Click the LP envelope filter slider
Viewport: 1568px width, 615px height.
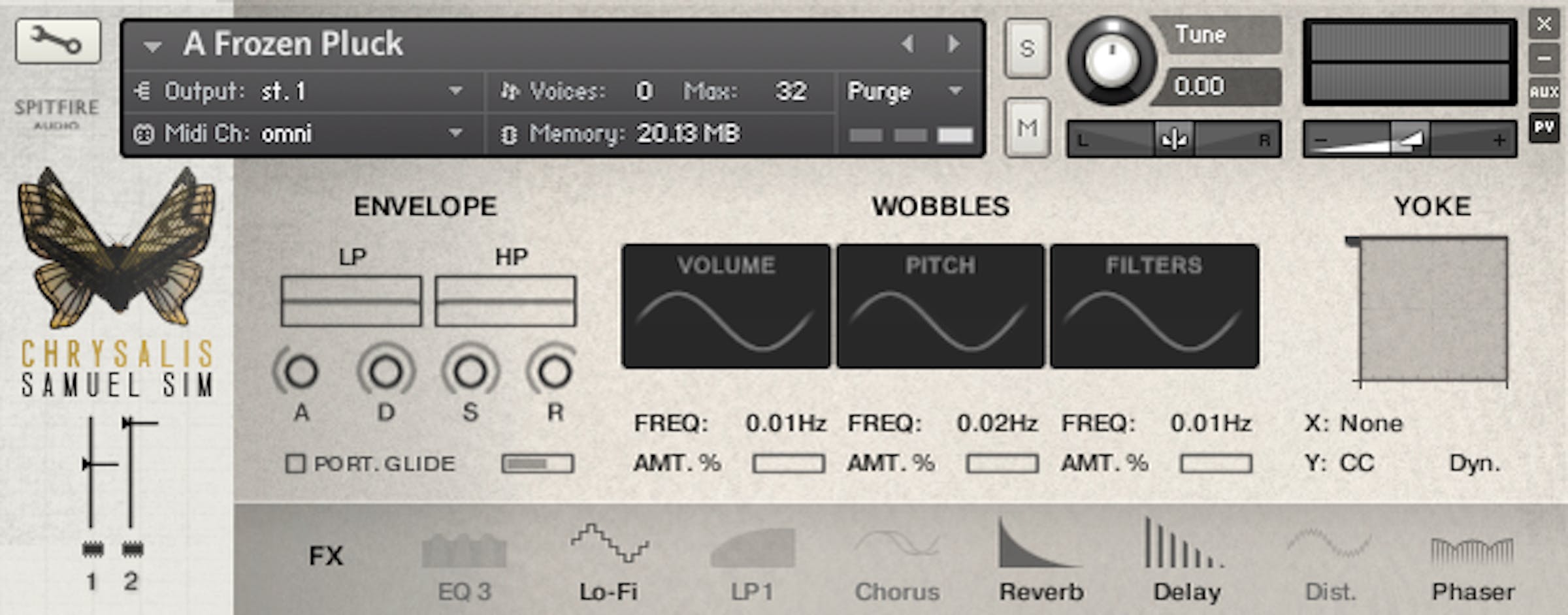pyautogui.click(x=351, y=301)
